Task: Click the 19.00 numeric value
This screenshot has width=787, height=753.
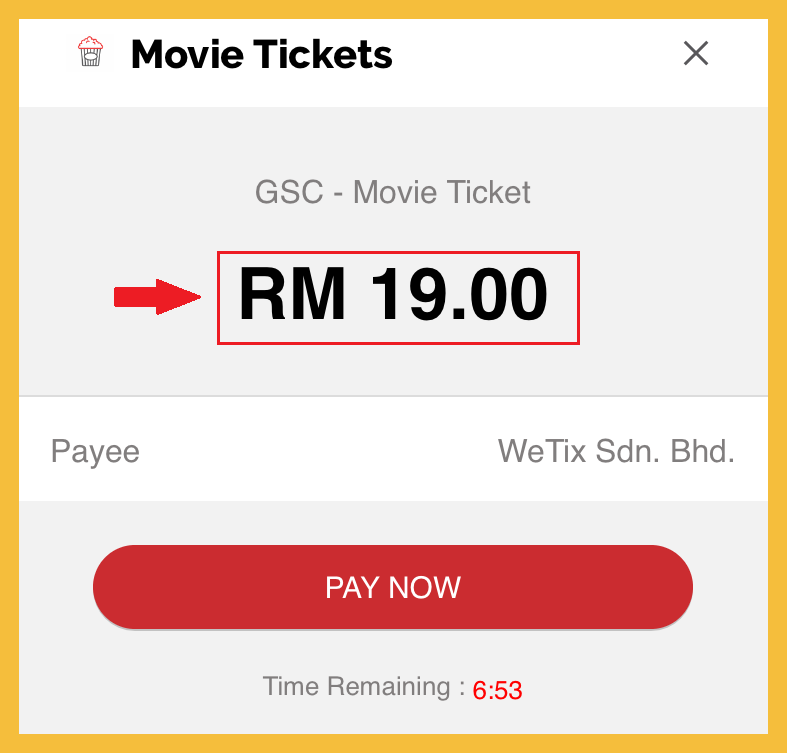Action: pyautogui.click(x=459, y=294)
